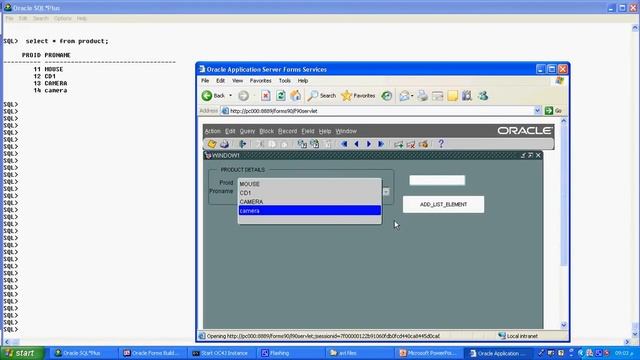Select MOUSE in the product list
This screenshot has height=360, width=640.
pyautogui.click(x=309, y=184)
